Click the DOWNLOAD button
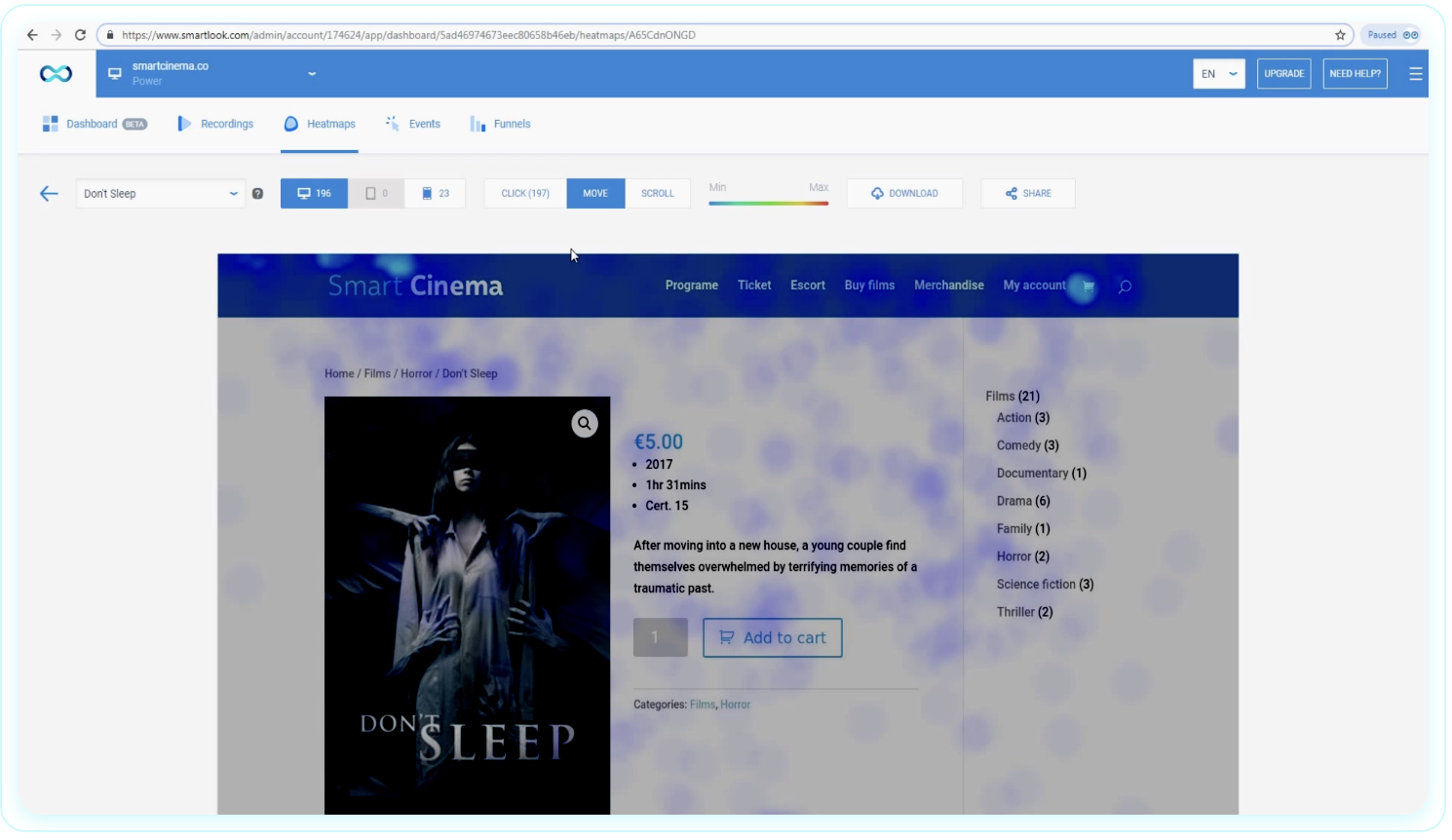Viewport: 1452px width, 840px height. click(x=904, y=194)
